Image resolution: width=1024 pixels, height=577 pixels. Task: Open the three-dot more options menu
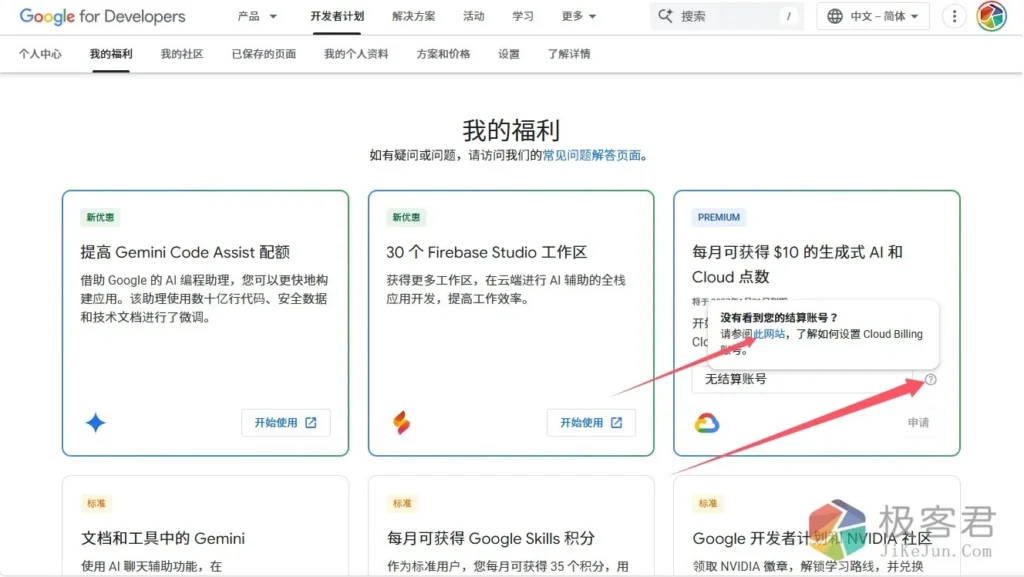(x=955, y=16)
